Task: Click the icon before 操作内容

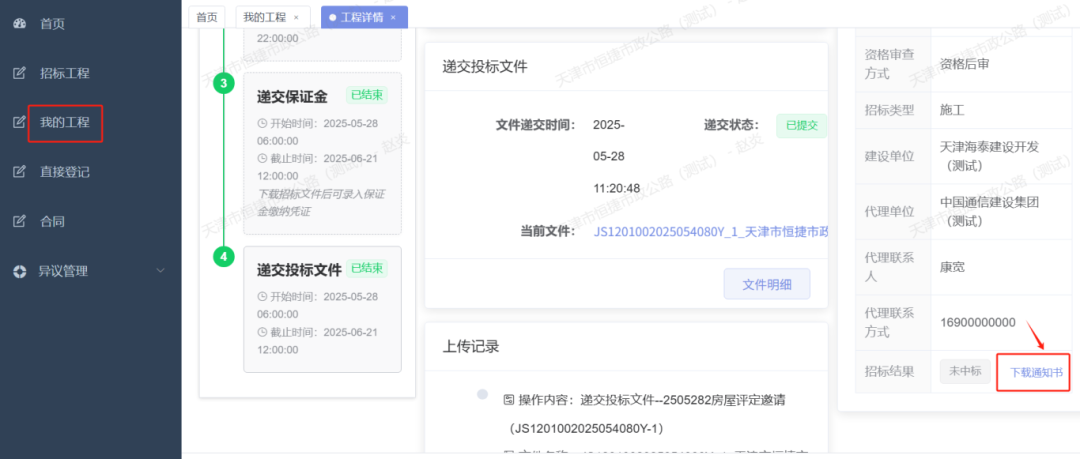Action: pyautogui.click(x=510, y=399)
